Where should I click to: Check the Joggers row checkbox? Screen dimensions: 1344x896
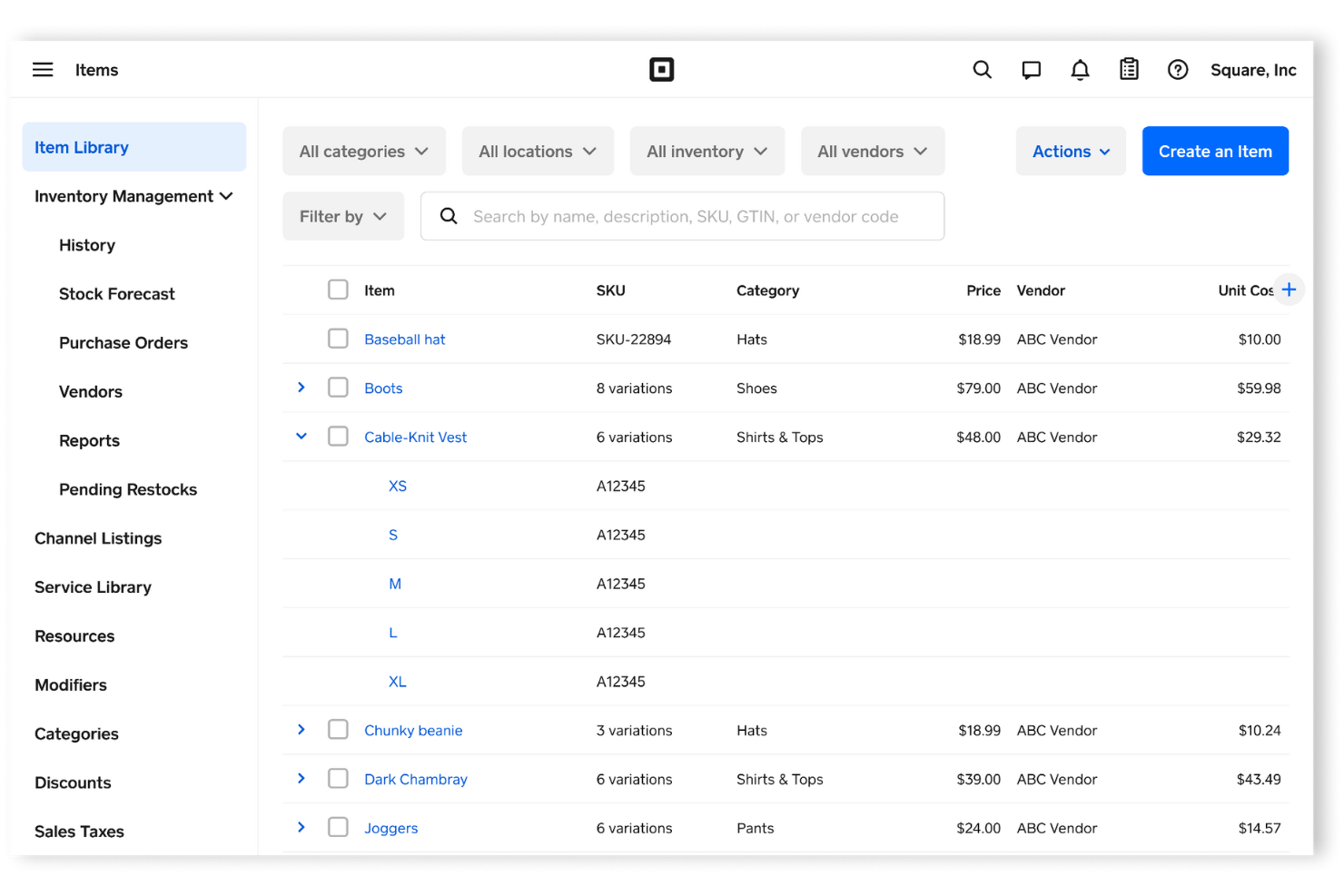(x=338, y=828)
